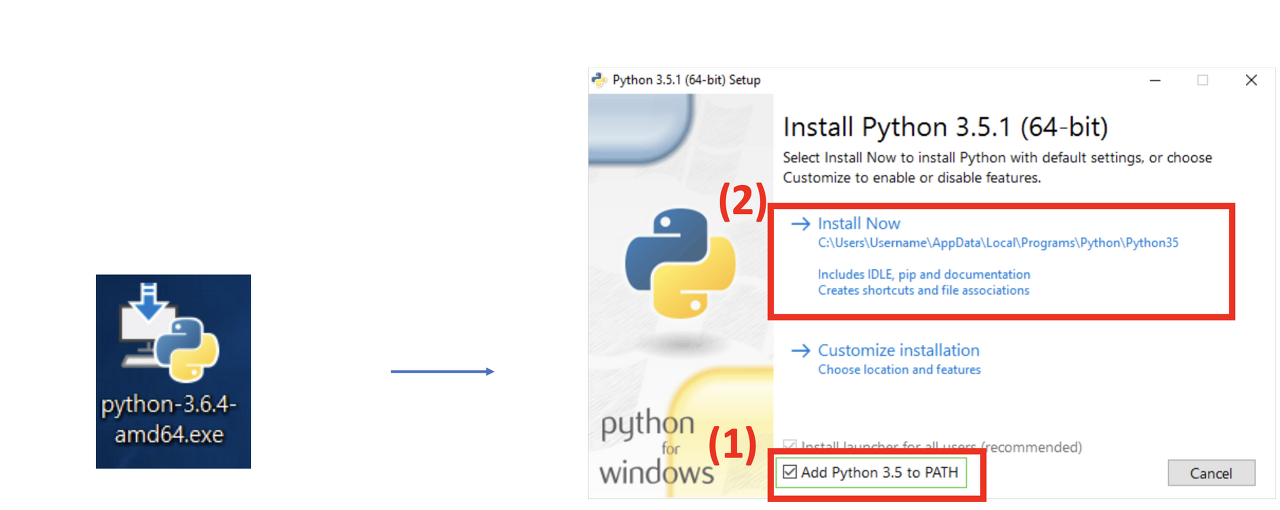1280x510 pixels.
Task: Close the Python Setup window
Action: 1250,80
